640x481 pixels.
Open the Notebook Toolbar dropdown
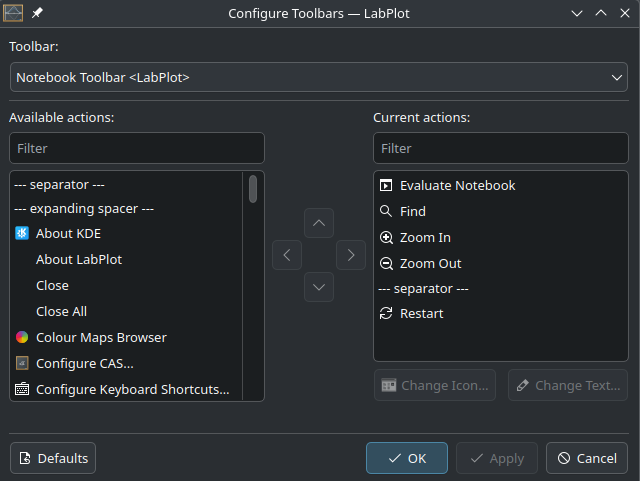pos(319,77)
